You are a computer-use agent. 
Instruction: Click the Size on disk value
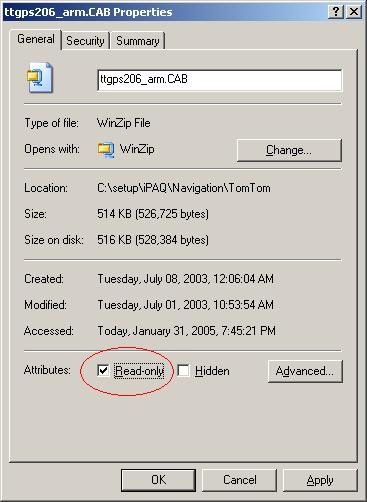click(153, 240)
